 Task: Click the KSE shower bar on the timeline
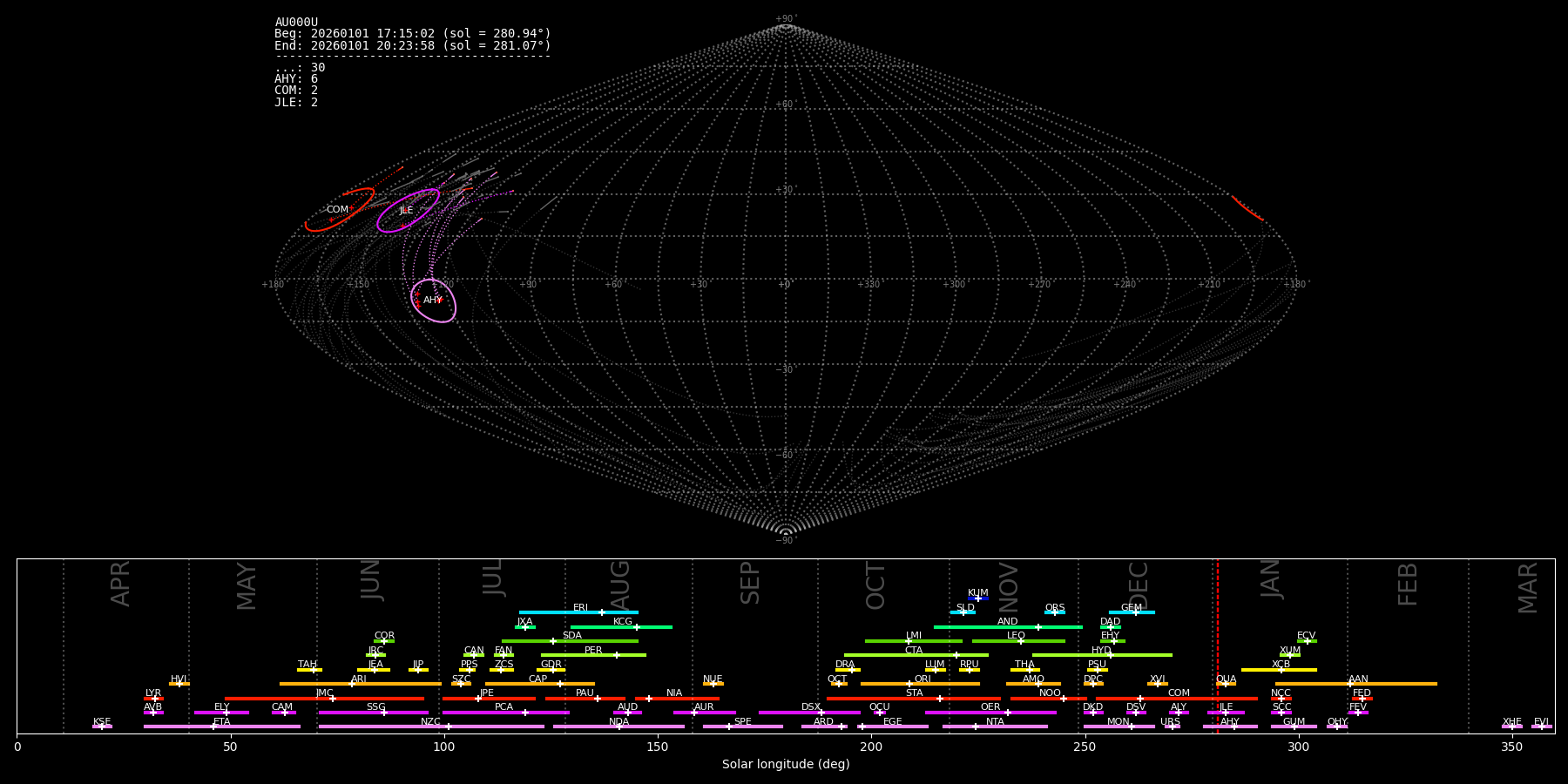[x=102, y=727]
